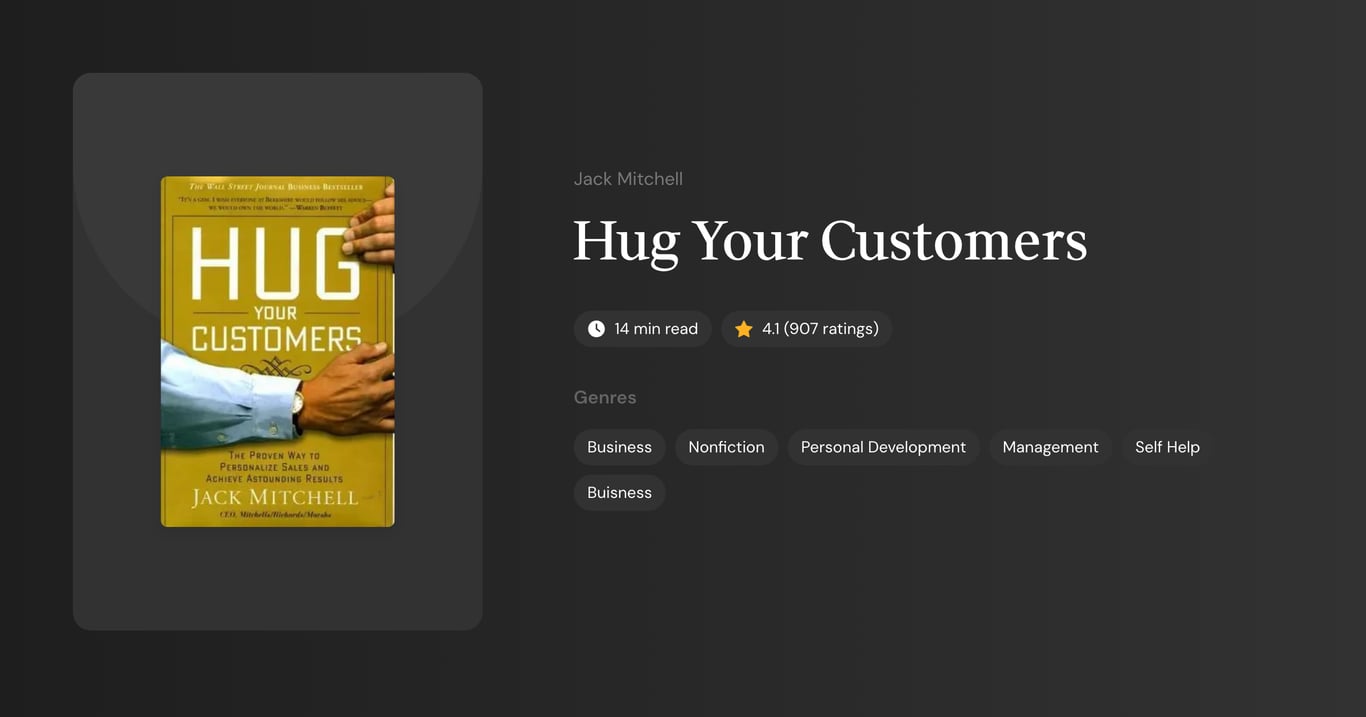
Task: Click the 4.1 ratings badge
Action: pos(807,328)
